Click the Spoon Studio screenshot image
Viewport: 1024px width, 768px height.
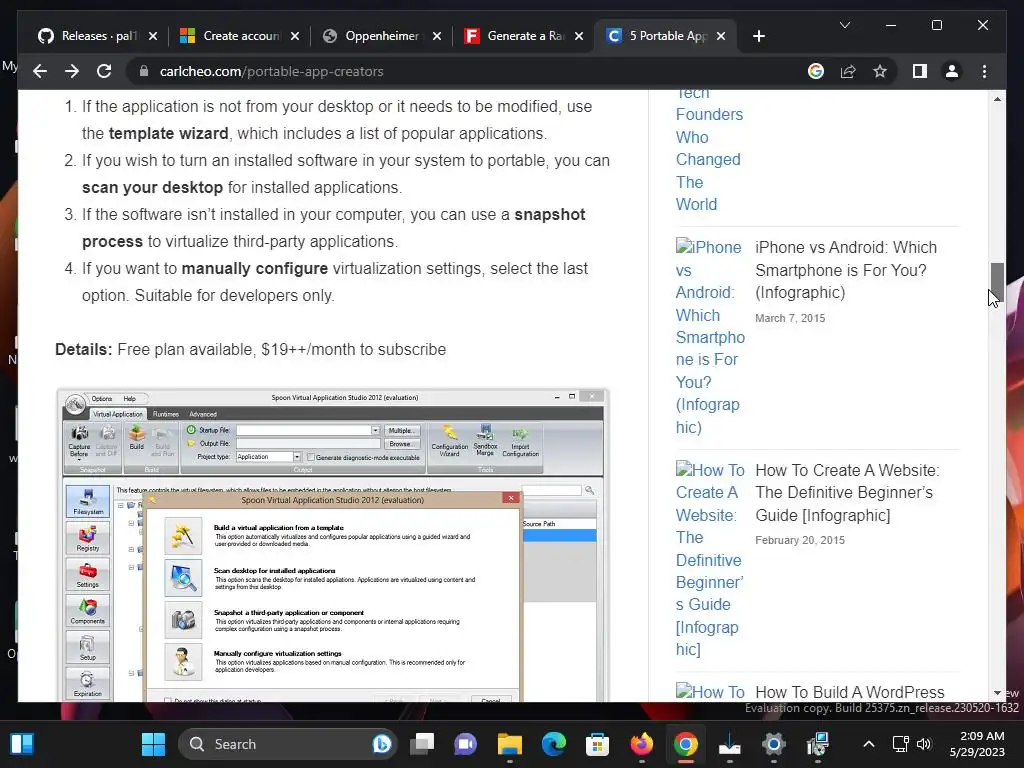click(x=333, y=545)
